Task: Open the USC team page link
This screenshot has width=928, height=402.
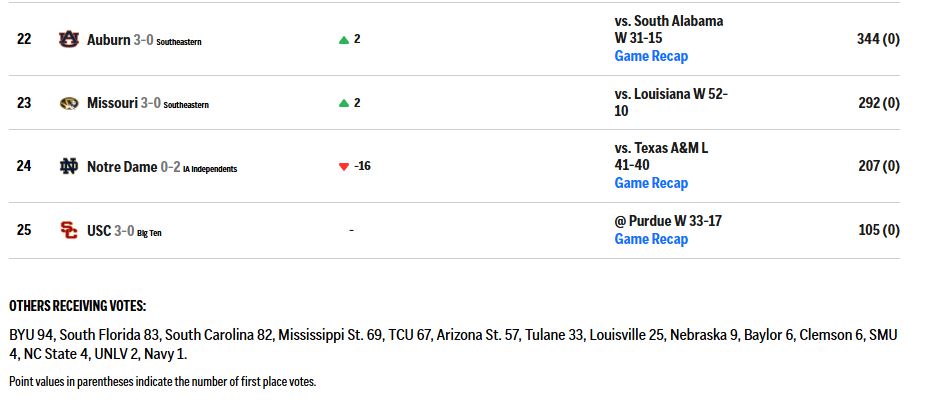Action: pyautogui.click(x=99, y=230)
